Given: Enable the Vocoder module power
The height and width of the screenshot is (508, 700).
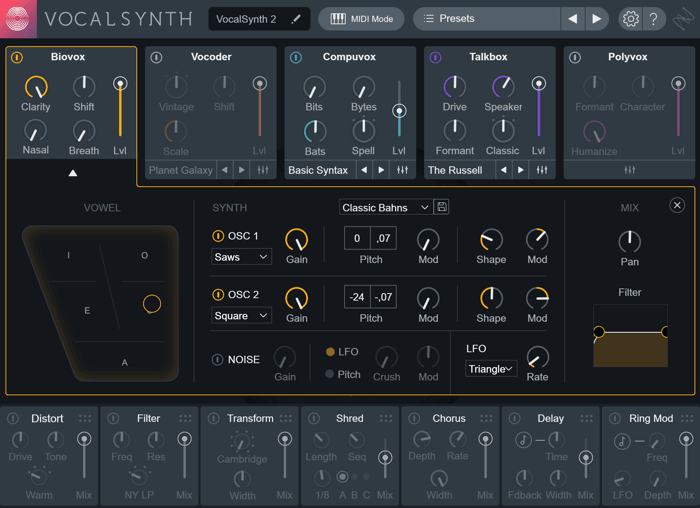Looking at the screenshot, I should pos(156,57).
